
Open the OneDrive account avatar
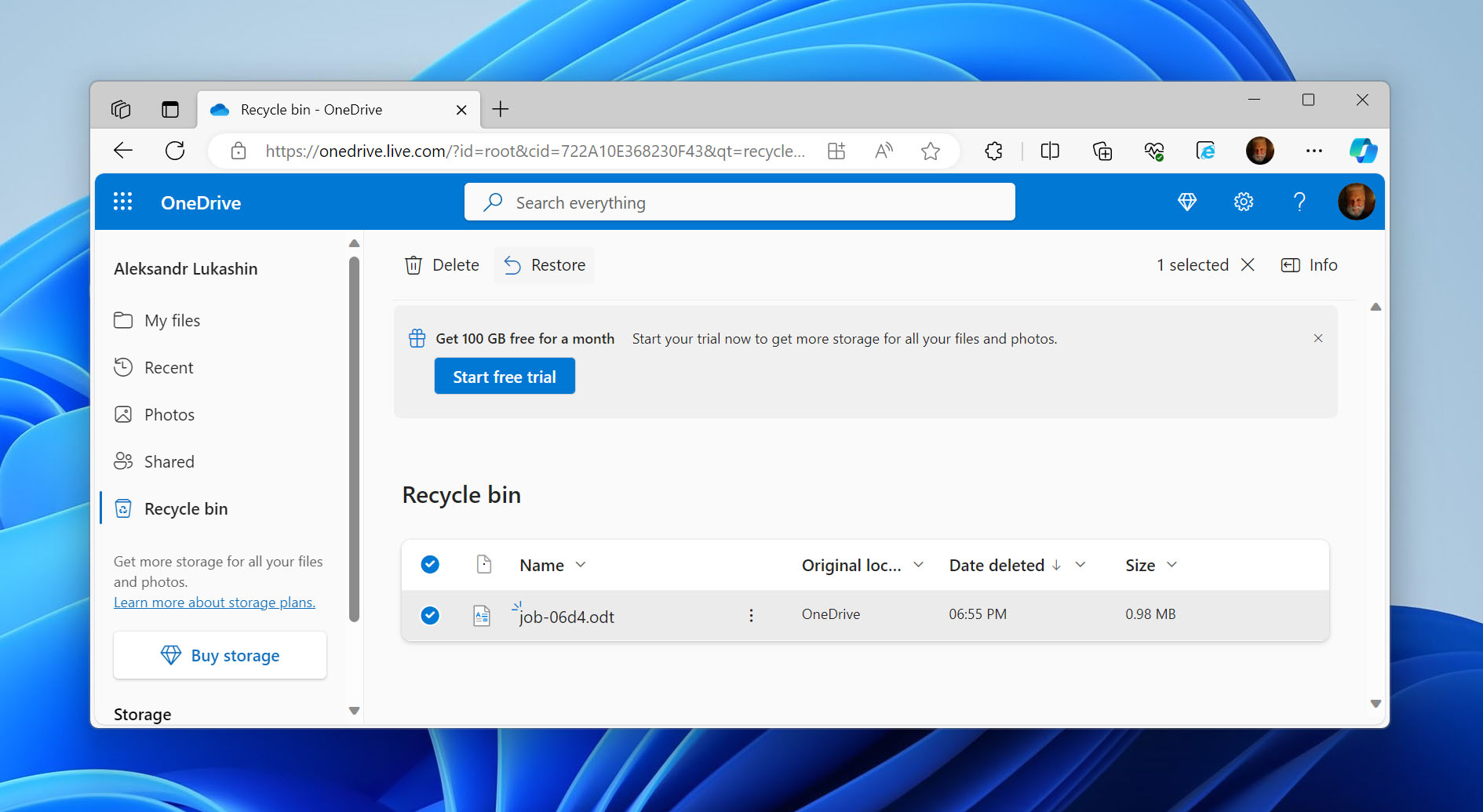coord(1356,202)
